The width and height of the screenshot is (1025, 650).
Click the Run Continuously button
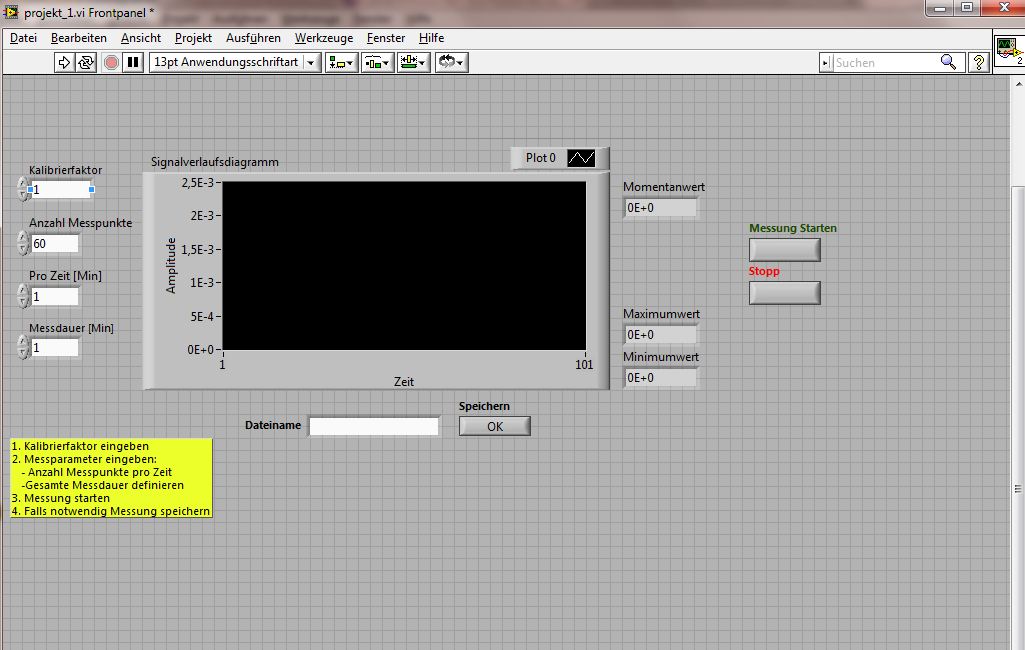86,62
